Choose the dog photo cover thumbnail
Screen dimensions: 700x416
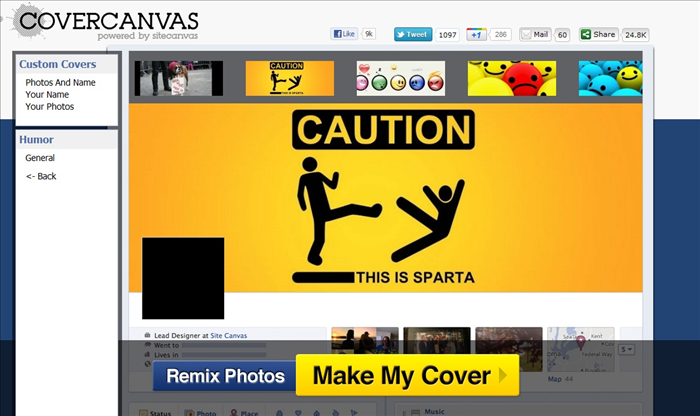coord(179,78)
